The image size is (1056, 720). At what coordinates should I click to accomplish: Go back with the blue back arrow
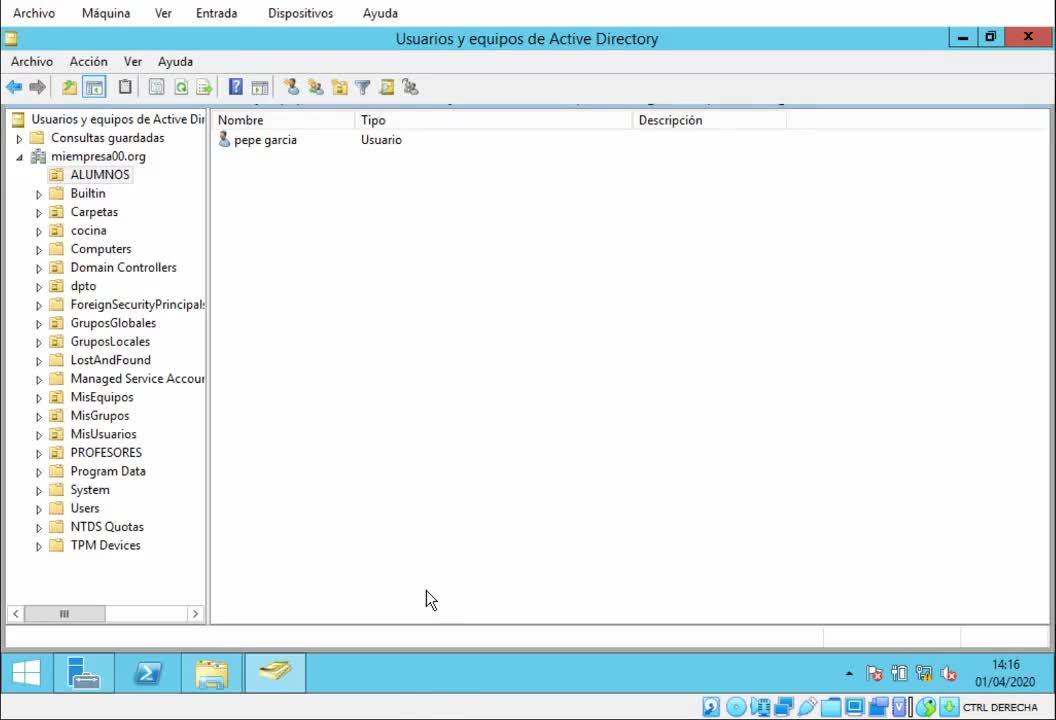(14, 87)
